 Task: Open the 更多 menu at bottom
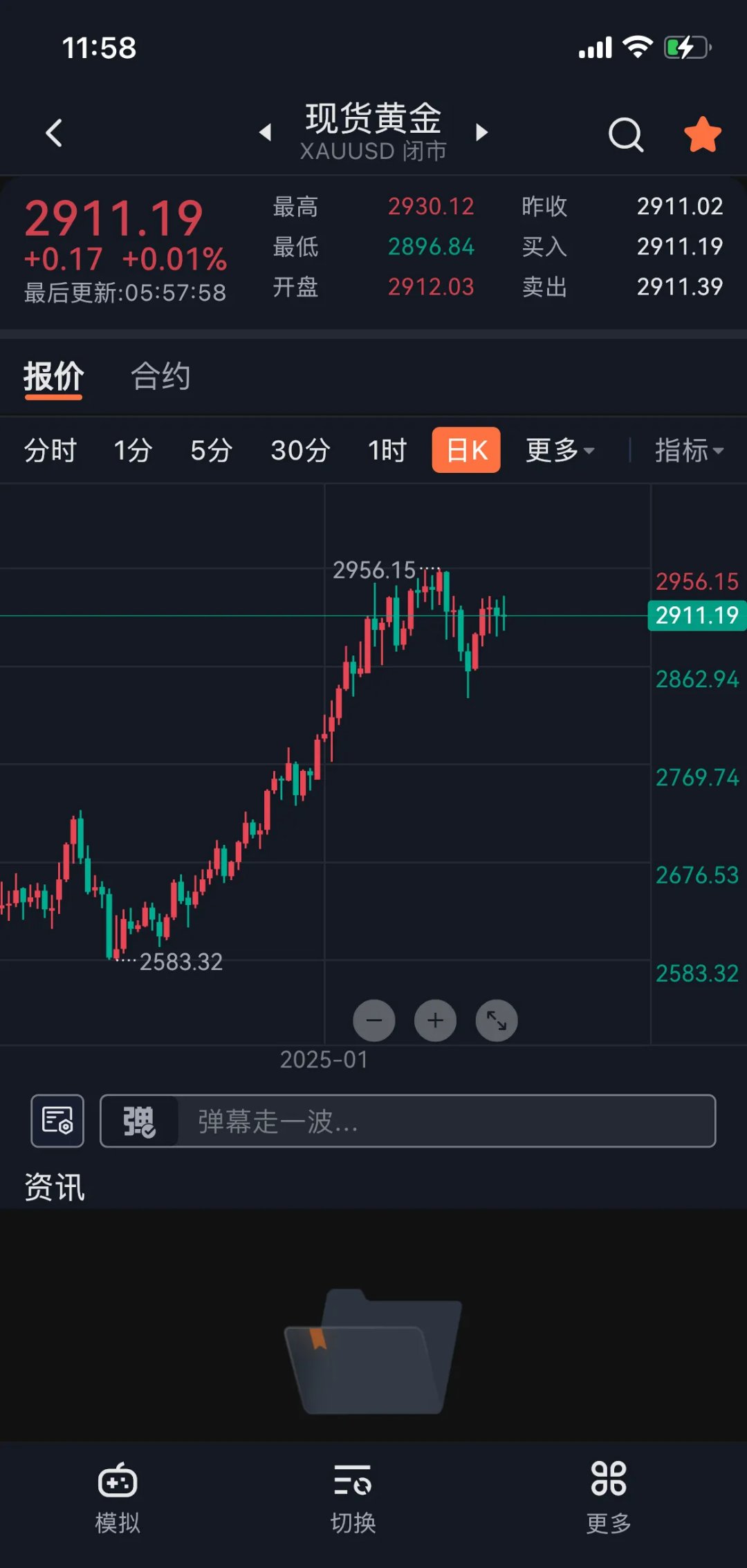[609, 1499]
